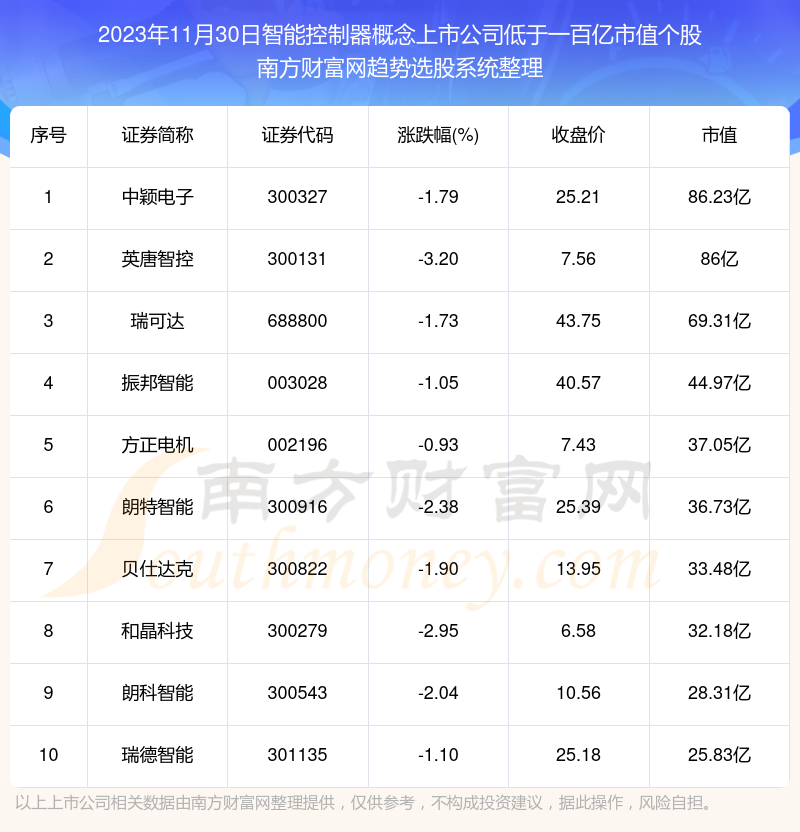
Task: Click closing price 7.43
Action: tap(578, 446)
